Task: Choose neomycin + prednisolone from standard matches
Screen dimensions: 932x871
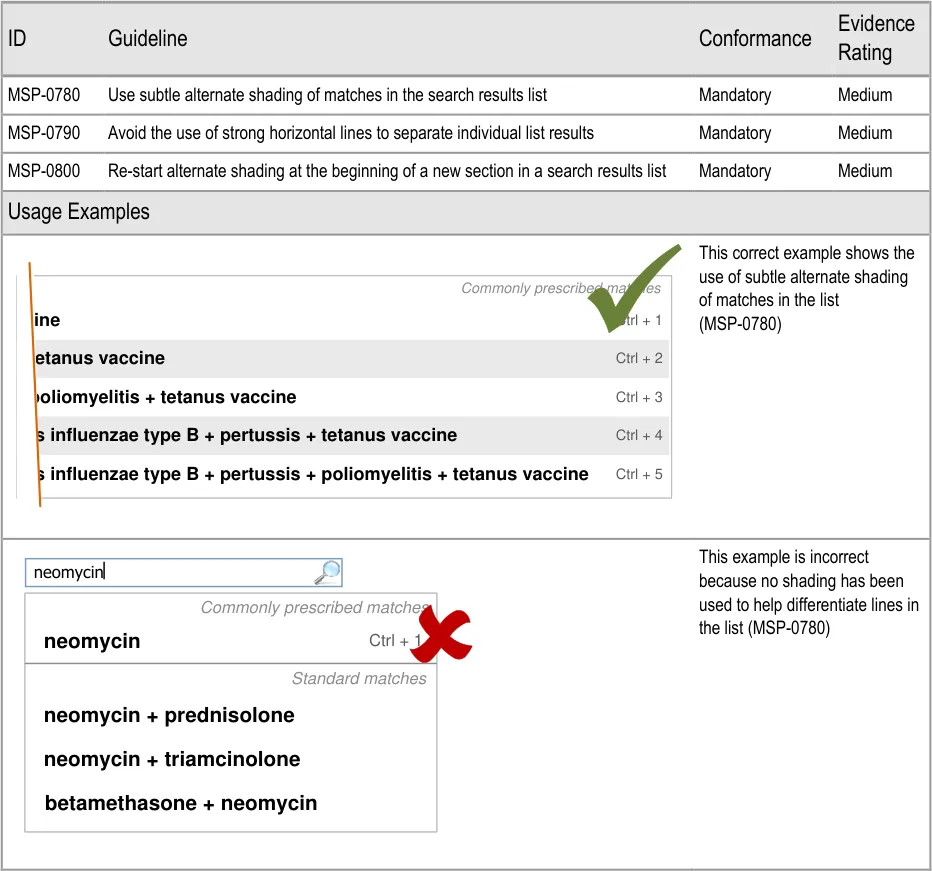Action: click(x=169, y=715)
